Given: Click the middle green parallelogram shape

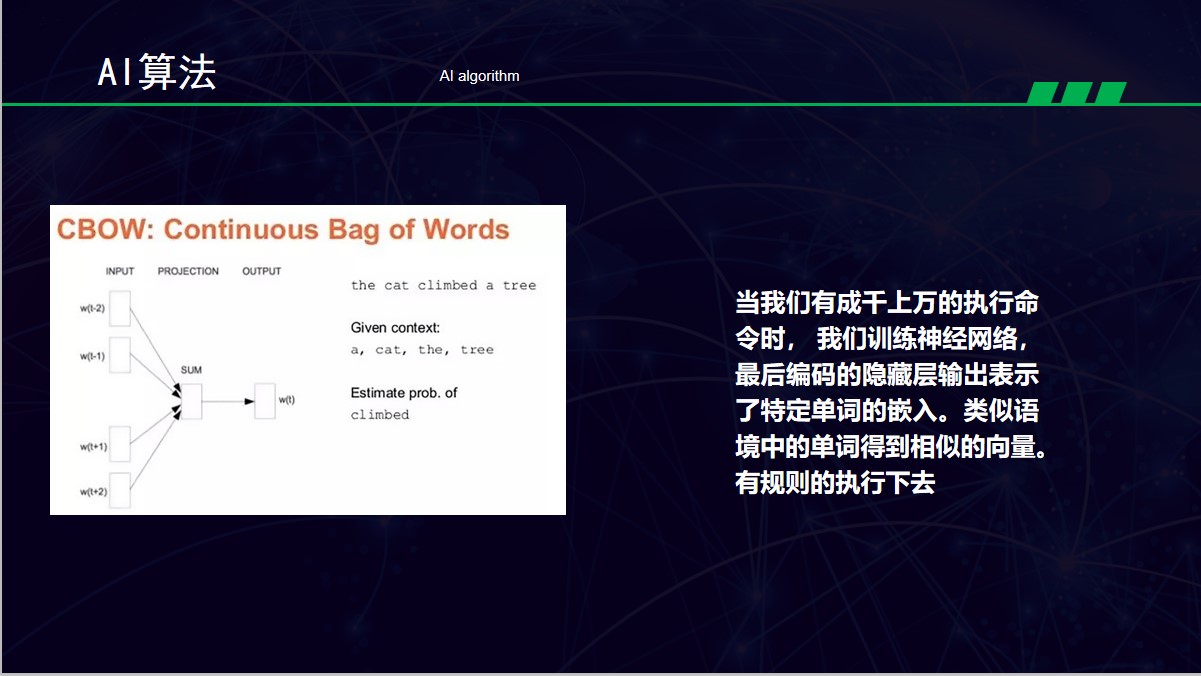Looking at the screenshot, I should [1077, 93].
